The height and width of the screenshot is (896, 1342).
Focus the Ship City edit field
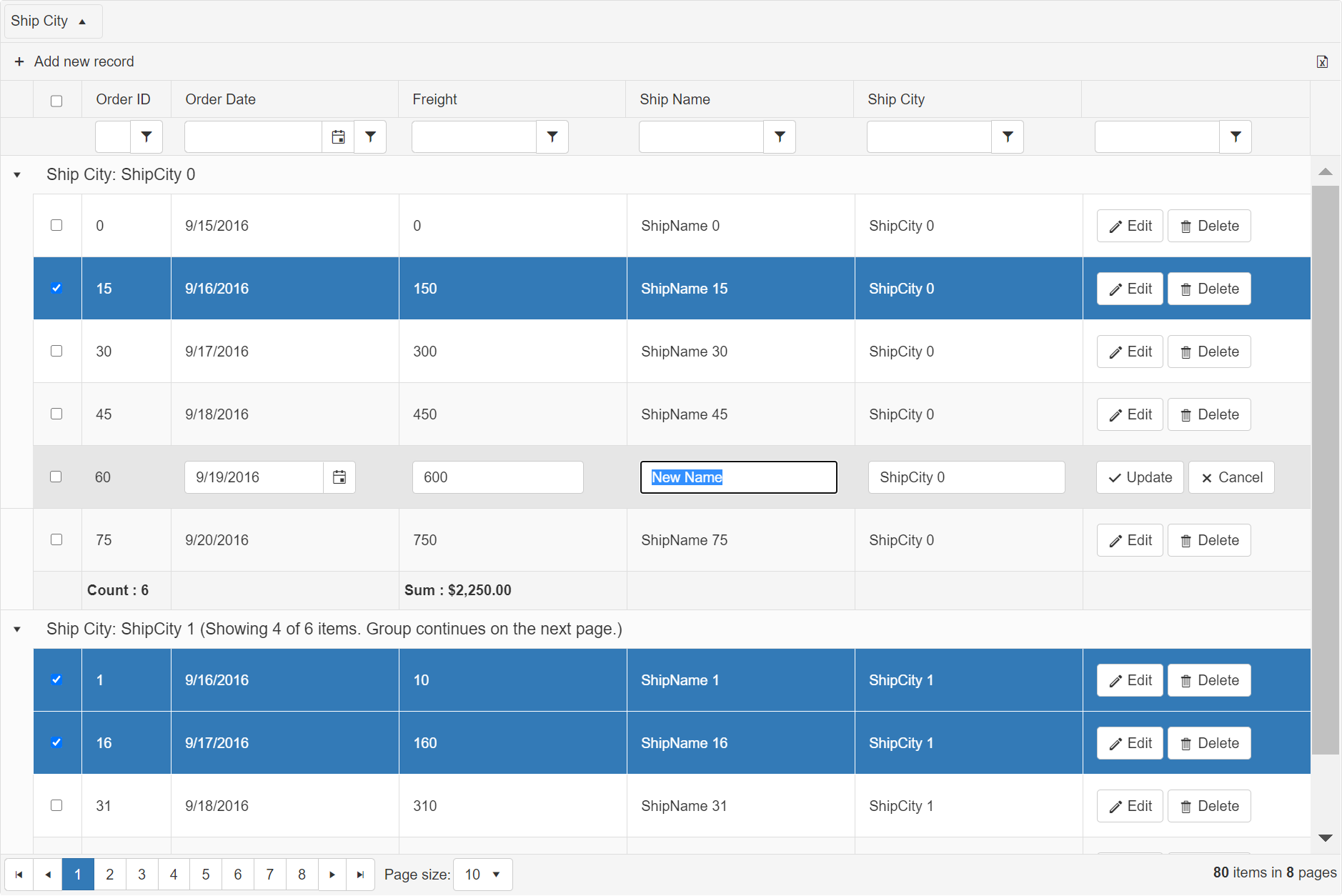tap(966, 477)
